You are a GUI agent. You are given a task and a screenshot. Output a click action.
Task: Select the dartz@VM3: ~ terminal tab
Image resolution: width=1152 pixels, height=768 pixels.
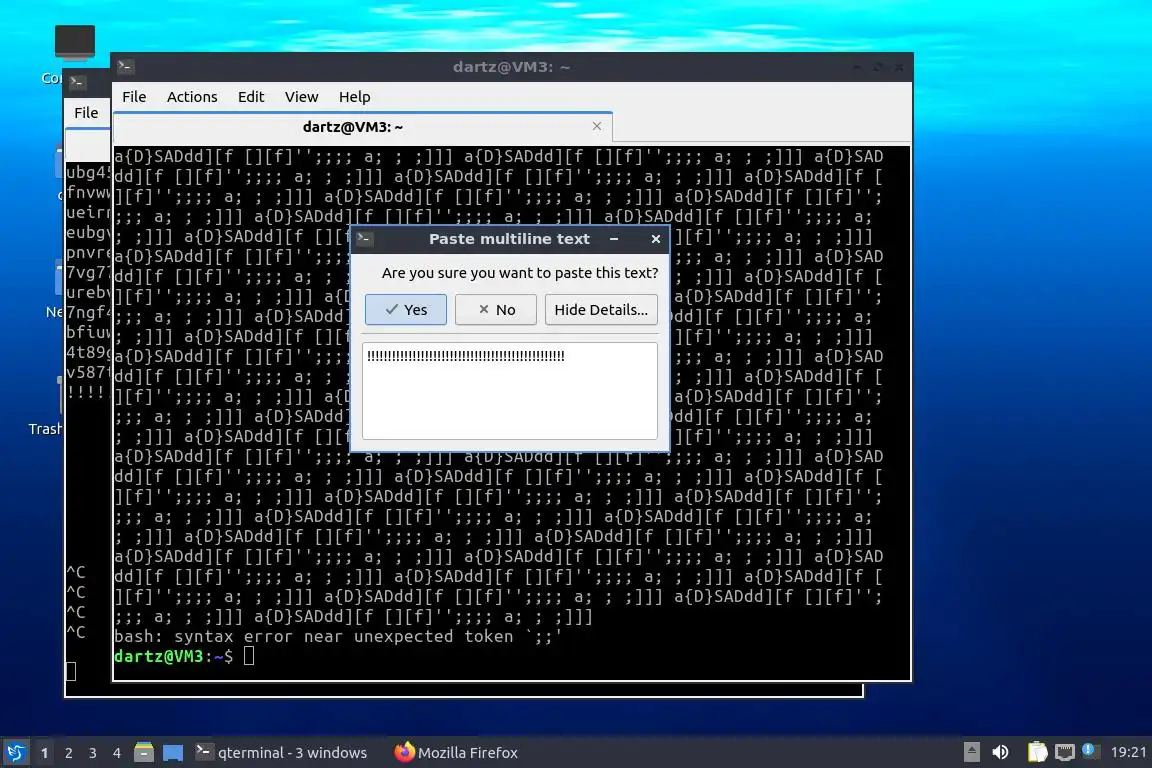tap(353, 127)
